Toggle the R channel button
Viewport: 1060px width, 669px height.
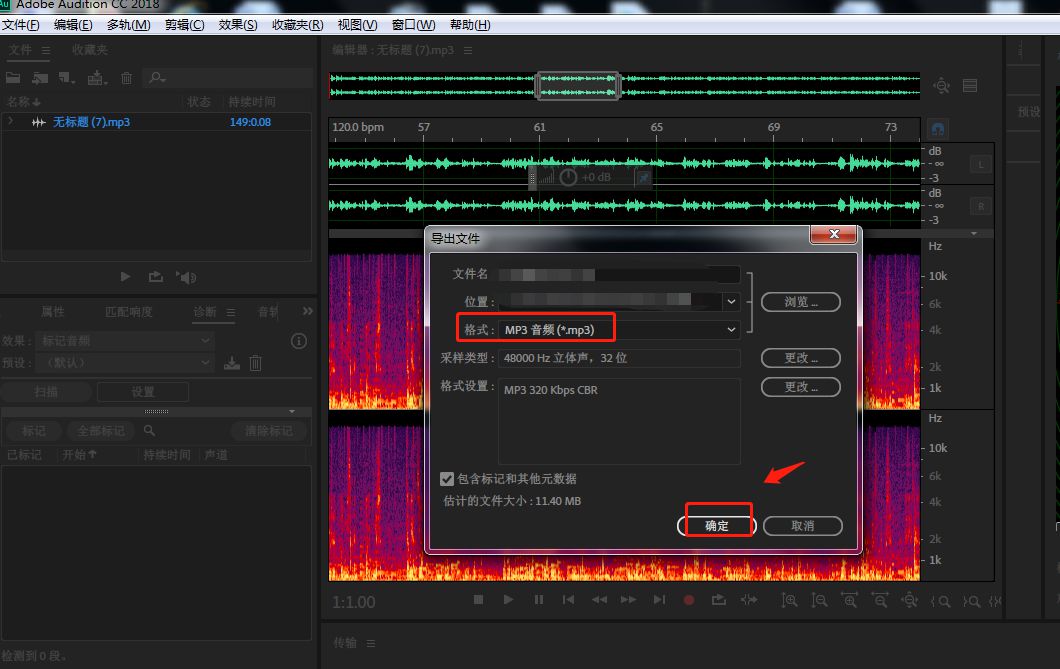pos(981,206)
